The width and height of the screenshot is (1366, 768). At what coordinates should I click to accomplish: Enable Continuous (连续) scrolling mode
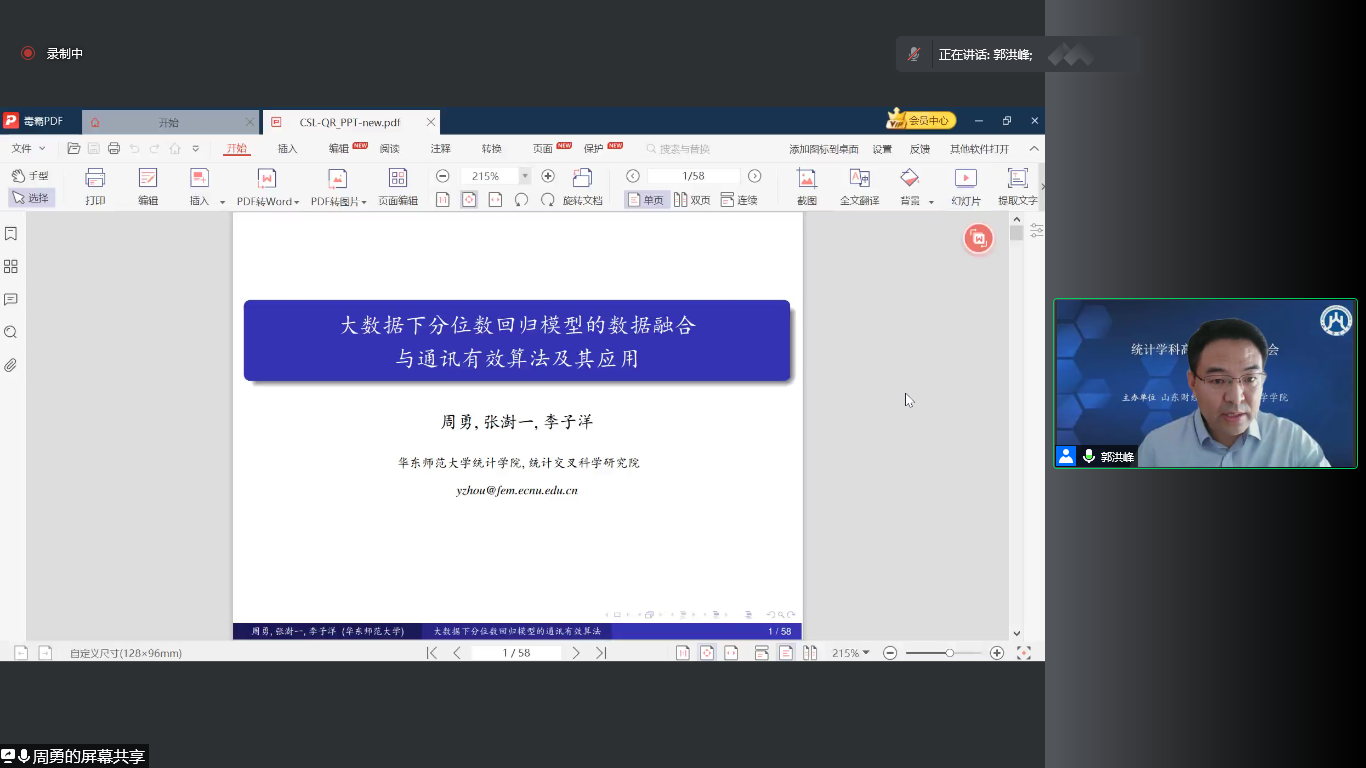point(739,200)
